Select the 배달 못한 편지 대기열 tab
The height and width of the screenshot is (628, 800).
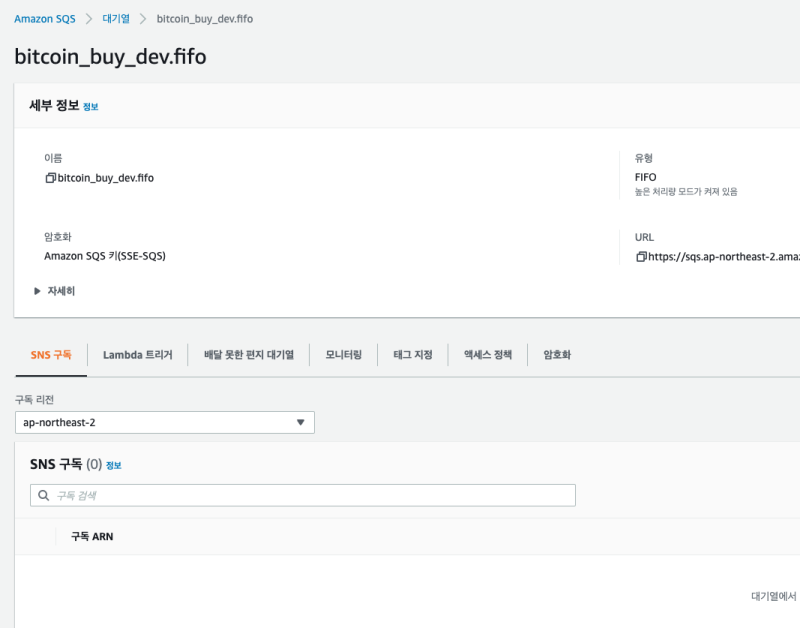point(249,355)
